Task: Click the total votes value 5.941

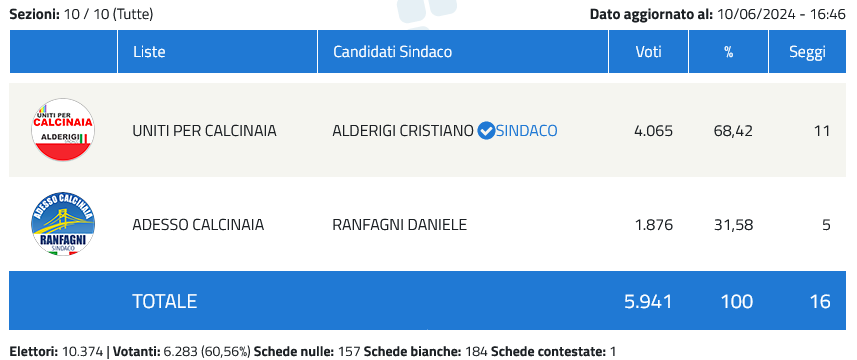Action: click(648, 301)
